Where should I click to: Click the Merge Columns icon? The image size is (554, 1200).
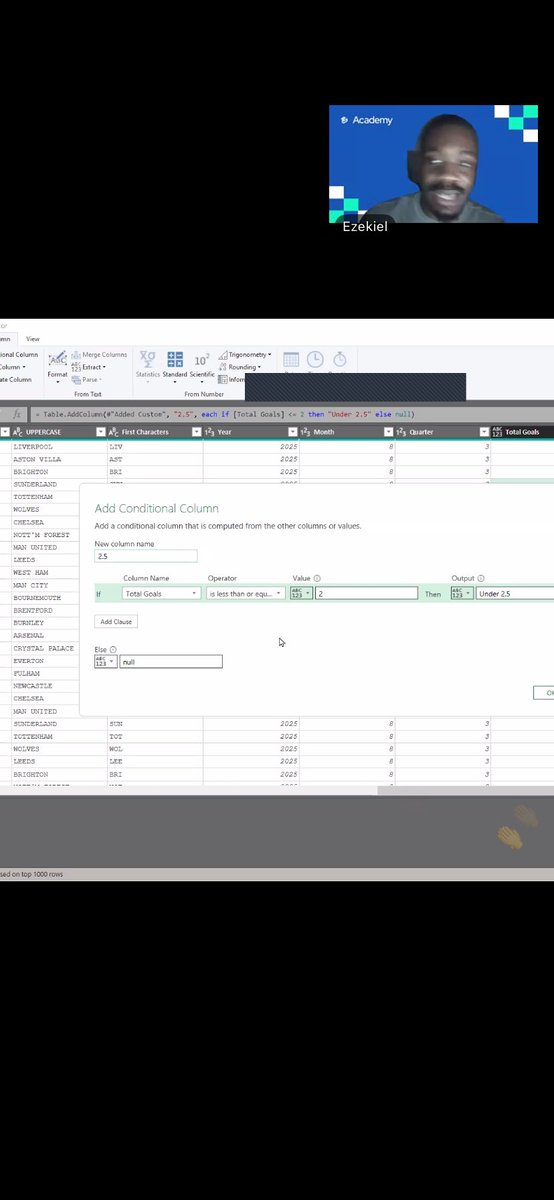click(76, 355)
